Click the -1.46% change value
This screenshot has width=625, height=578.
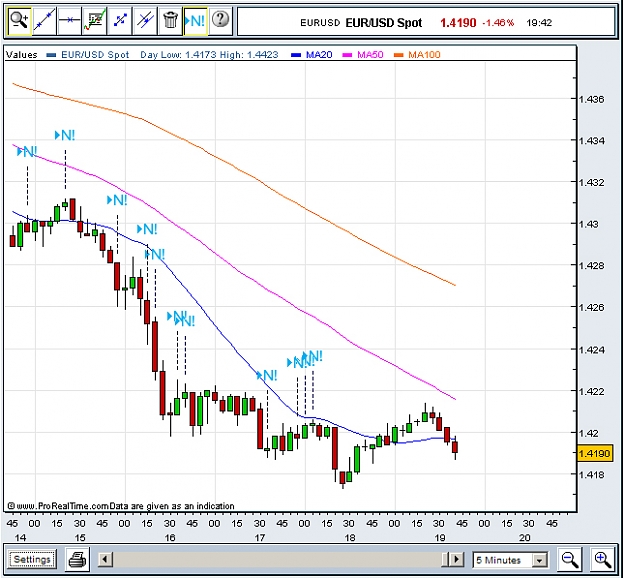click(498, 23)
